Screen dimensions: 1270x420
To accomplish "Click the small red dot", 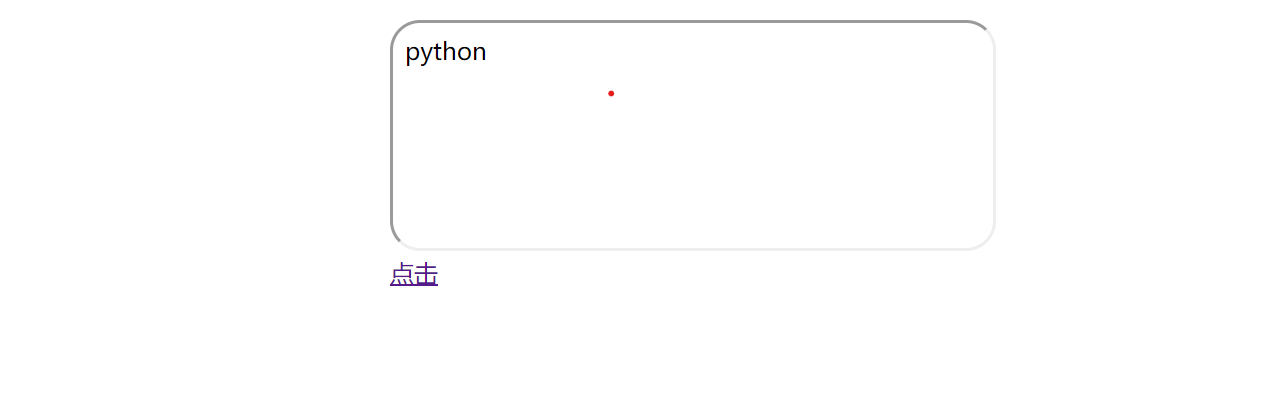I will [x=611, y=93].
